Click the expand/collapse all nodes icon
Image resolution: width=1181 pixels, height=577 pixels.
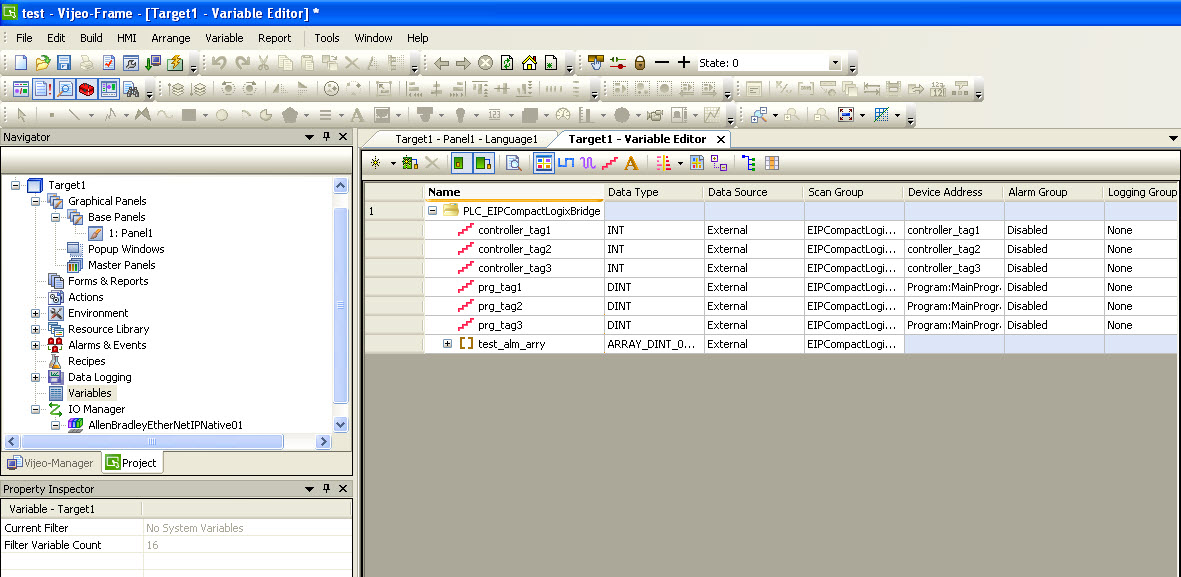click(x=719, y=163)
